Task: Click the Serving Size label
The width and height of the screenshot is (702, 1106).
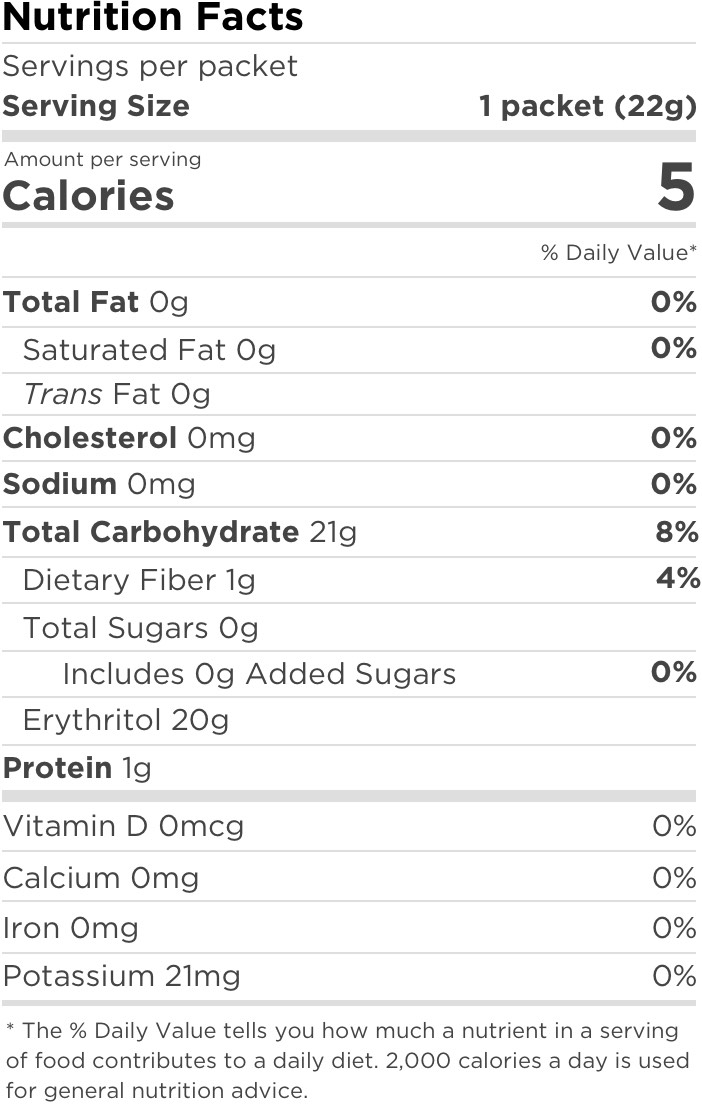Action: (x=96, y=106)
